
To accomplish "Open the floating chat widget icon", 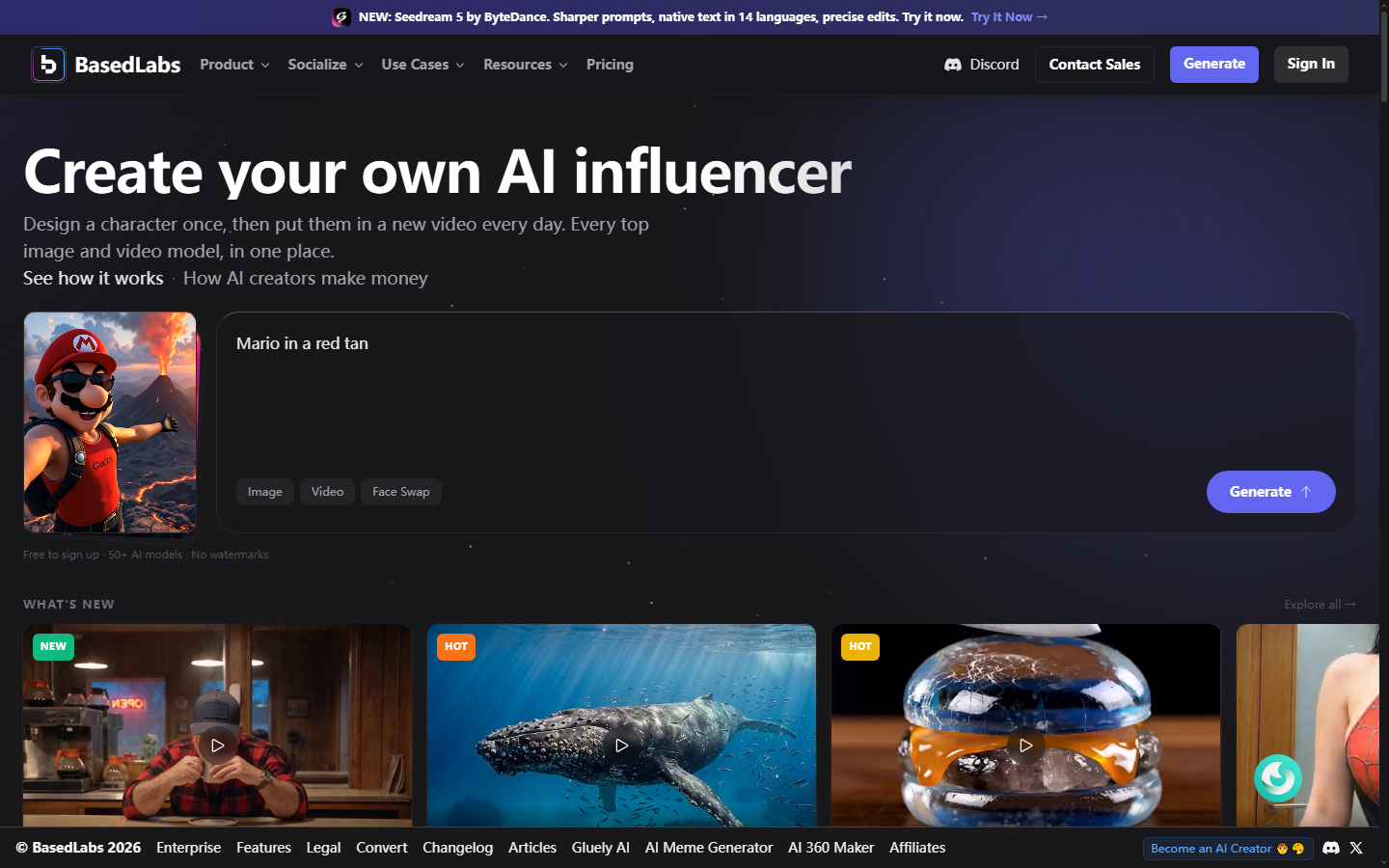I will pyautogui.click(x=1278, y=777).
